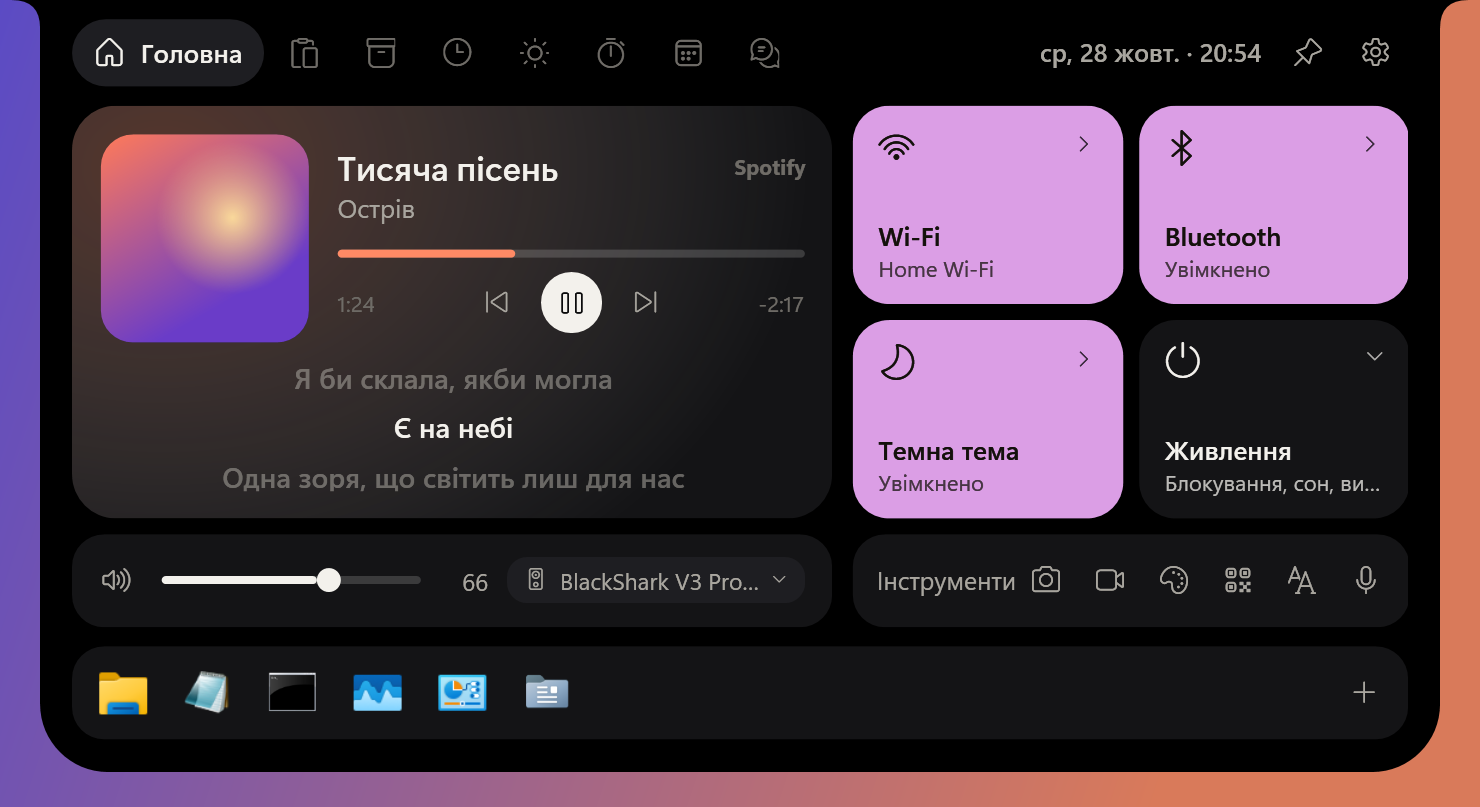
Task: Open the calendar tab icon
Action: (x=688, y=53)
